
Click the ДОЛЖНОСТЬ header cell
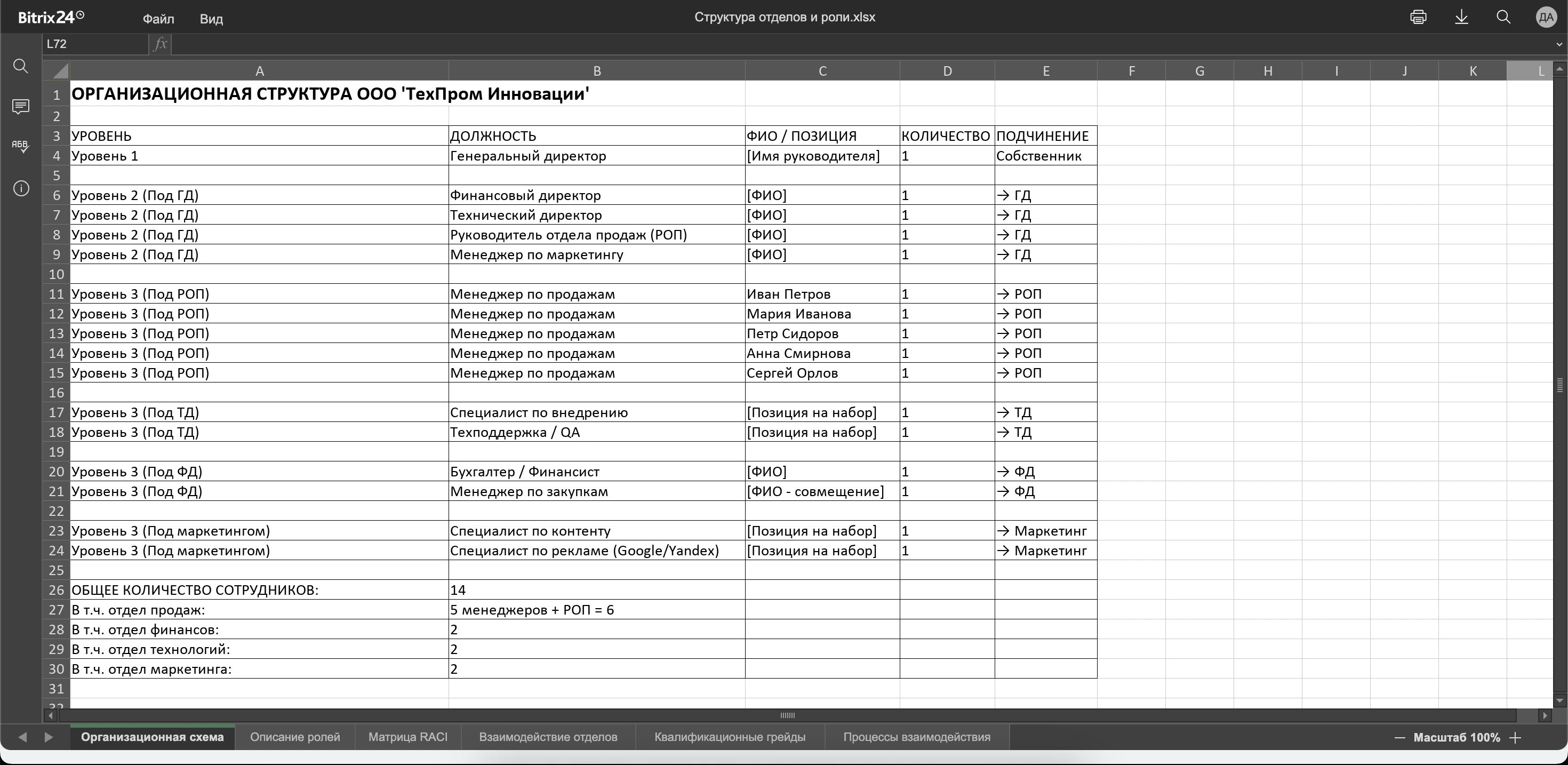point(596,136)
